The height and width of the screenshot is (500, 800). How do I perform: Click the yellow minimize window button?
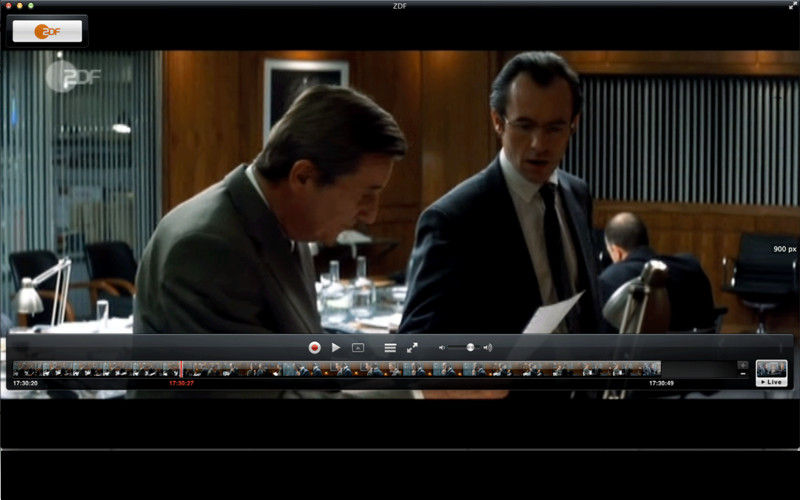(20, 6)
